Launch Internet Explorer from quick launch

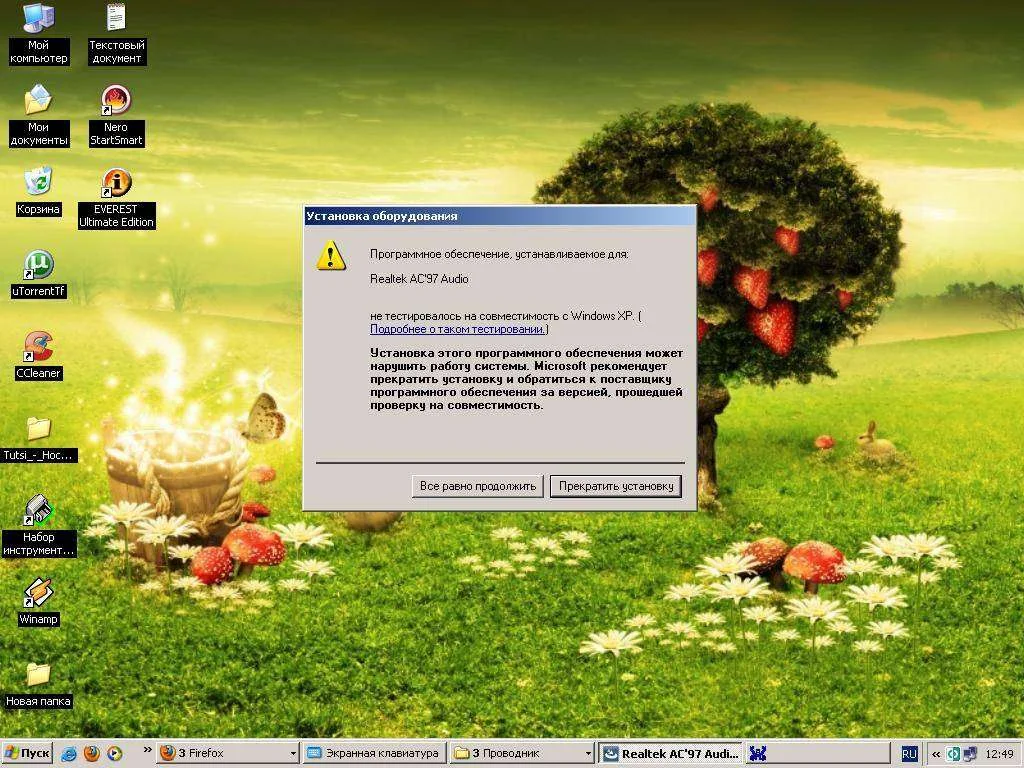[x=68, y=754]
